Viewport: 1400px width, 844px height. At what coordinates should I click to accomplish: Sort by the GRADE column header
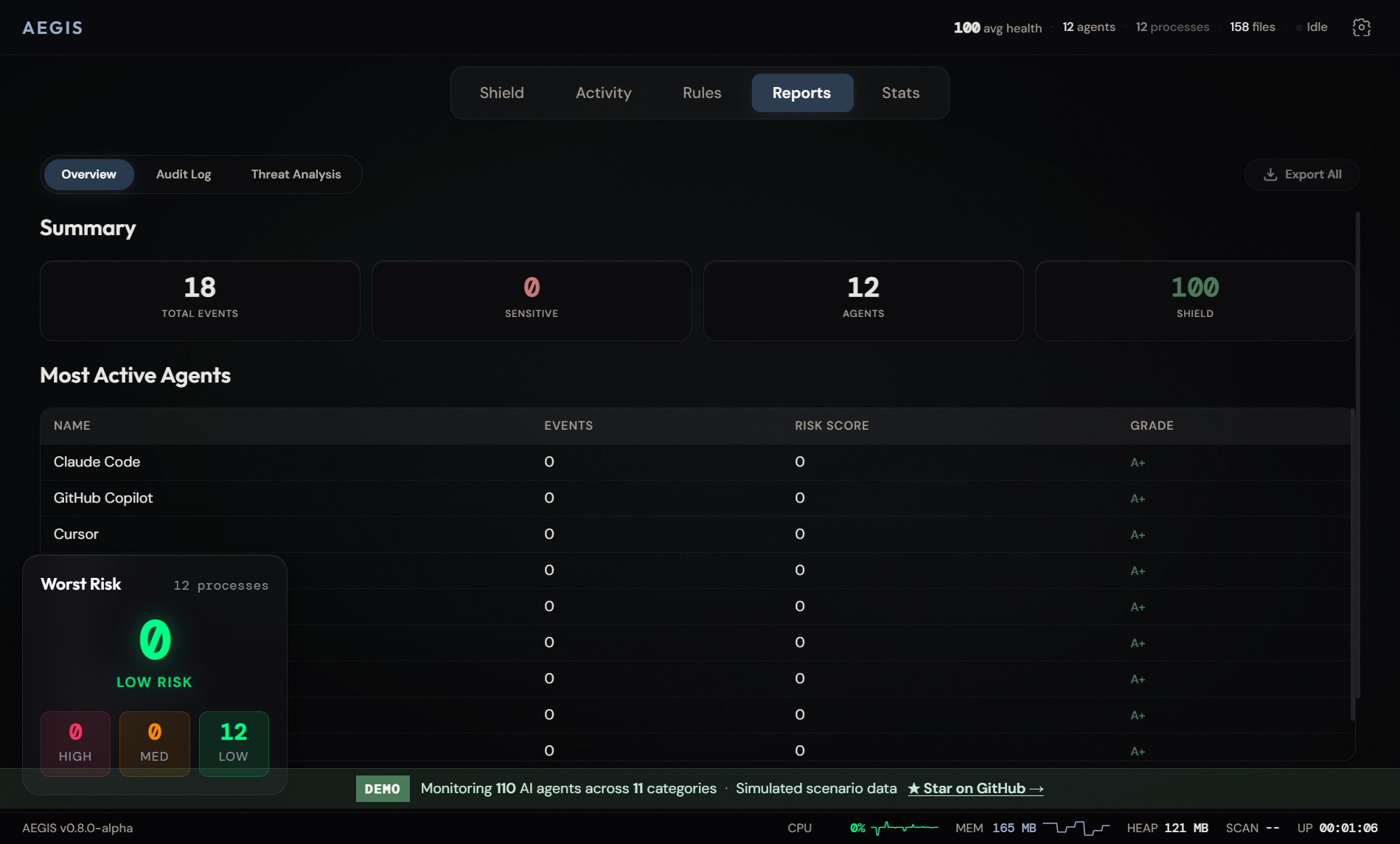1152,426
